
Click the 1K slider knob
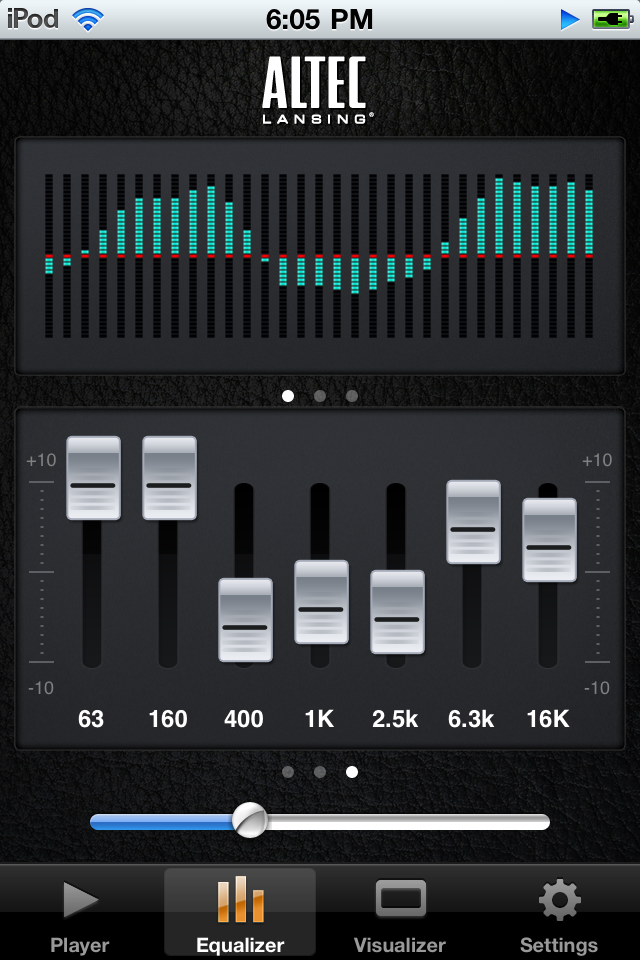pos(321,602)
